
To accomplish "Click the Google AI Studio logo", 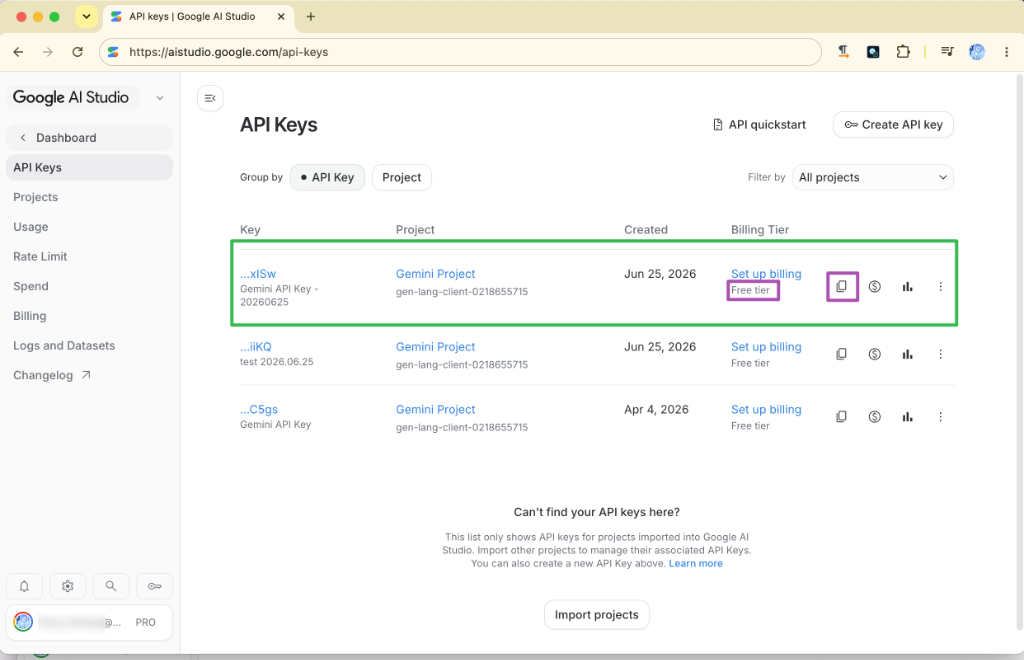I will pyautogui.click(x=71, y=98).
